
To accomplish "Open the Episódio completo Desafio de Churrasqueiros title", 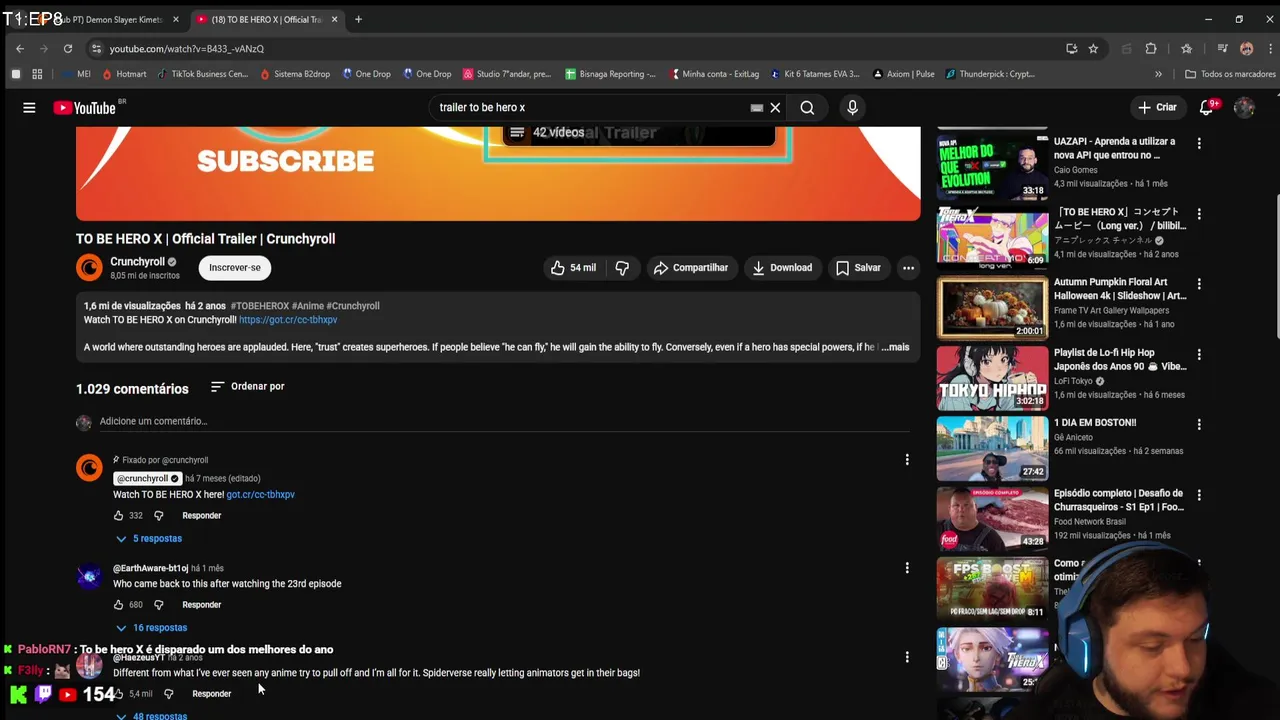I will (x=1119, y=500).
